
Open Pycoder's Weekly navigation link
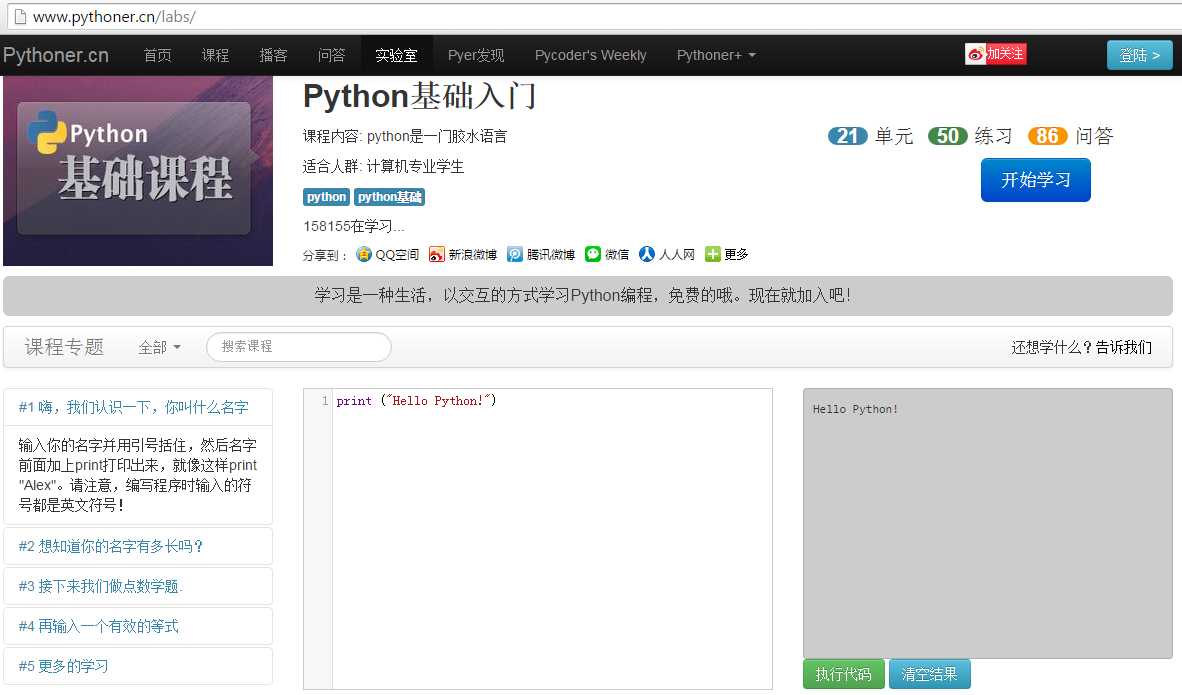[590, 55]
